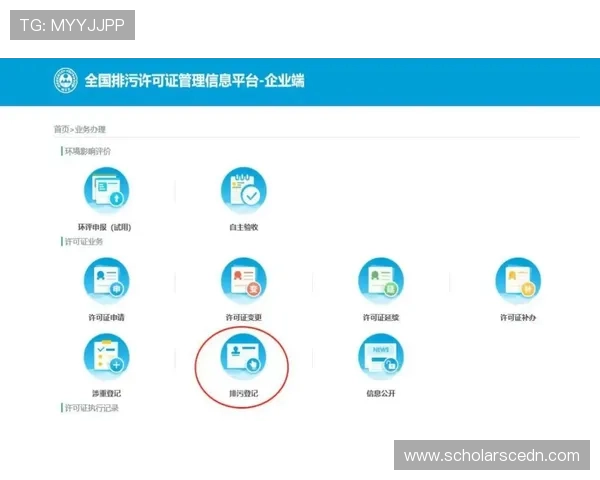Click the 环评申报 (试用) text label

[104, 227]
